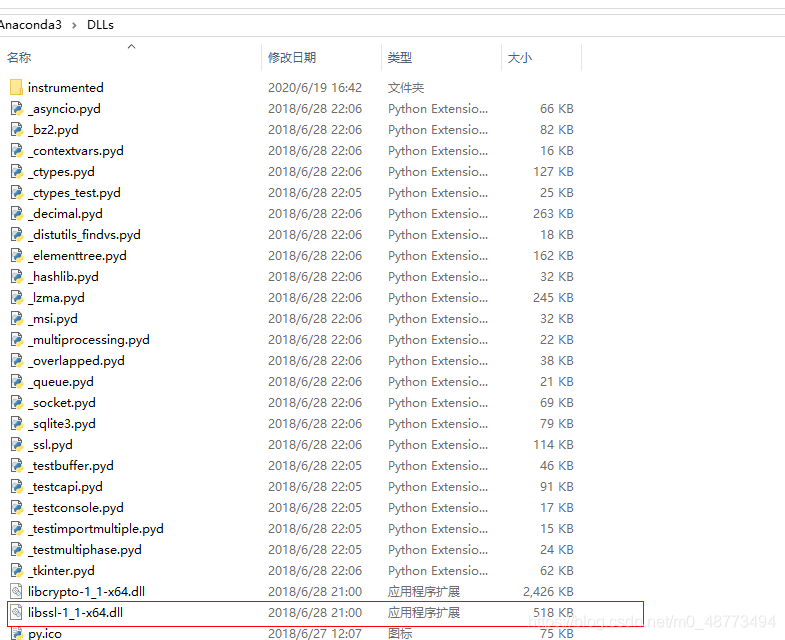The image size is (785, 640).
Task: Select the _overlapped.pyd file icon
Action: pos(17,361)
